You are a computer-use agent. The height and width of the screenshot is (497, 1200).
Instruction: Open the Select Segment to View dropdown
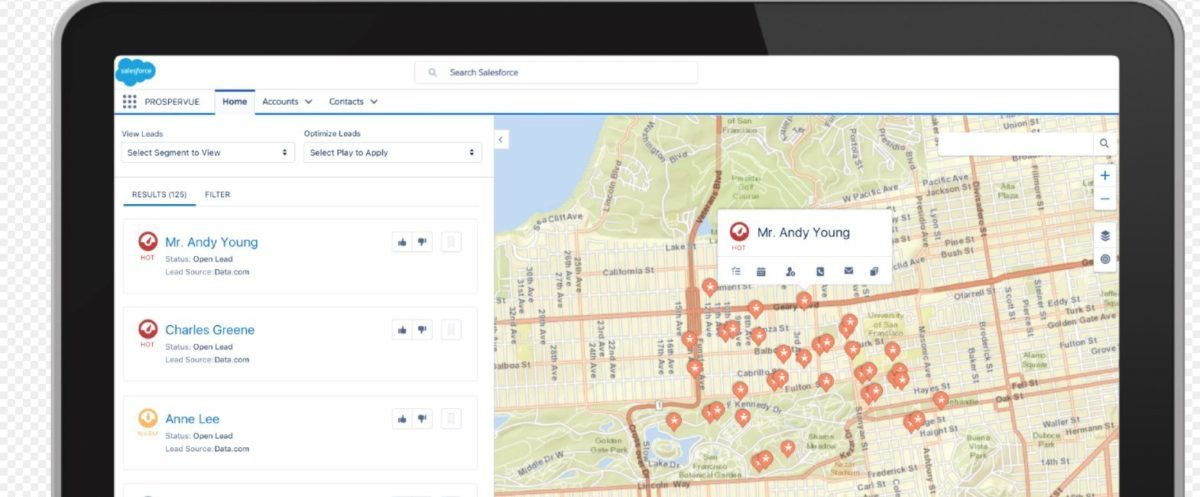pyautogui.click(x=207, y=153)
